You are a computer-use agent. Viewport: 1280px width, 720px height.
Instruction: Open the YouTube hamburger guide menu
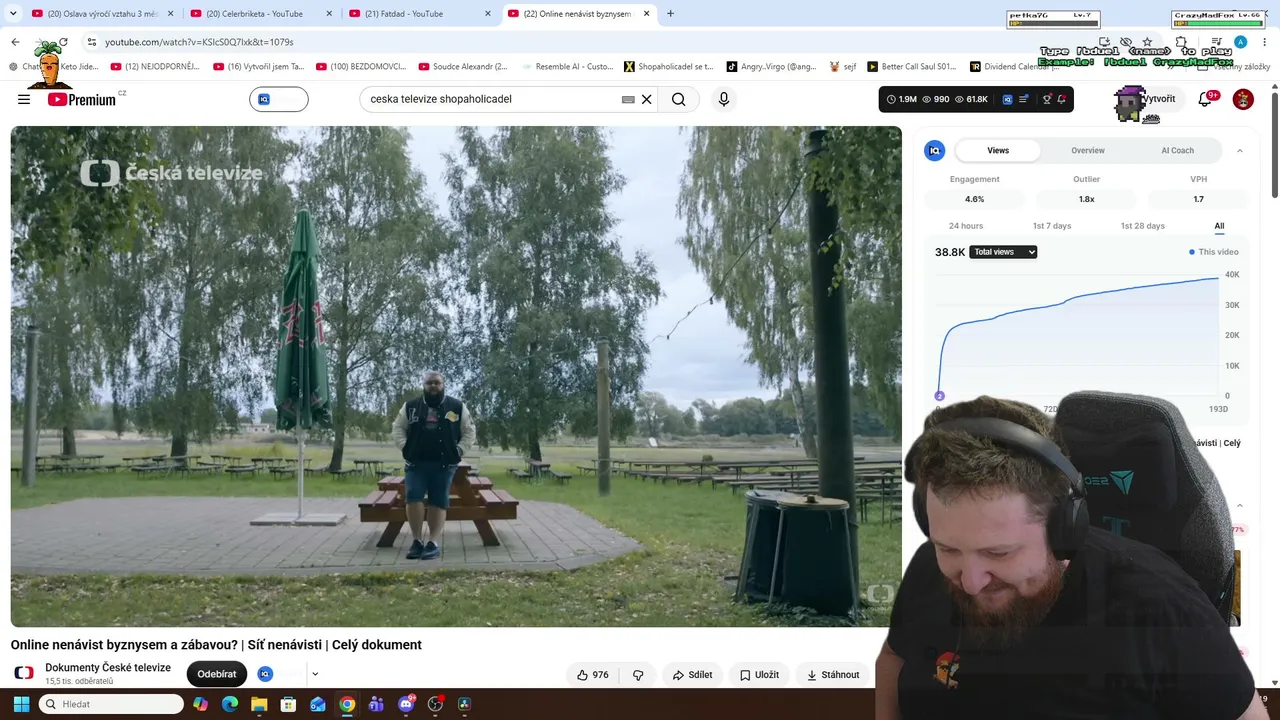click(24, 99)
